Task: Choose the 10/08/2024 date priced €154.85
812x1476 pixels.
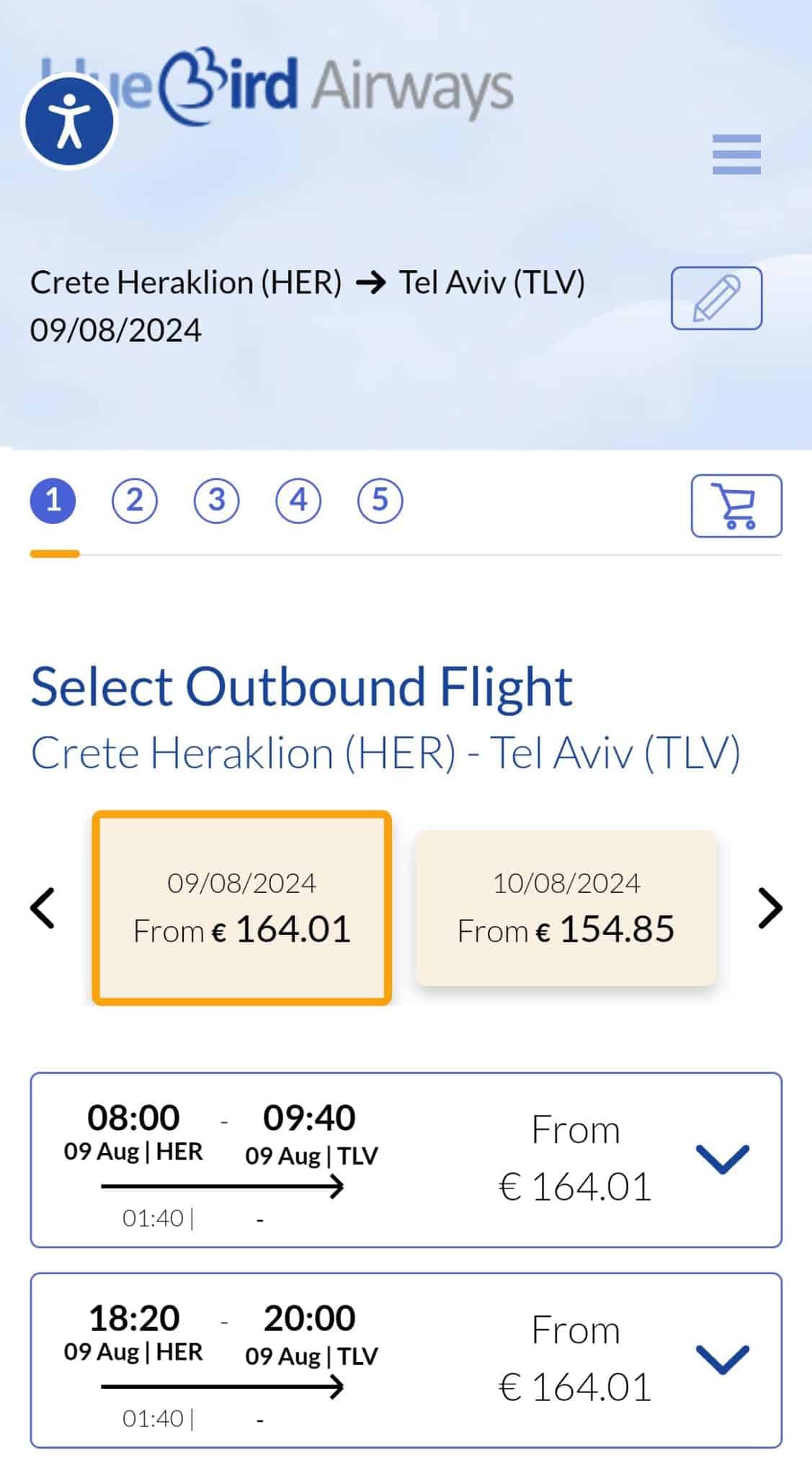Action: point(566,908)
